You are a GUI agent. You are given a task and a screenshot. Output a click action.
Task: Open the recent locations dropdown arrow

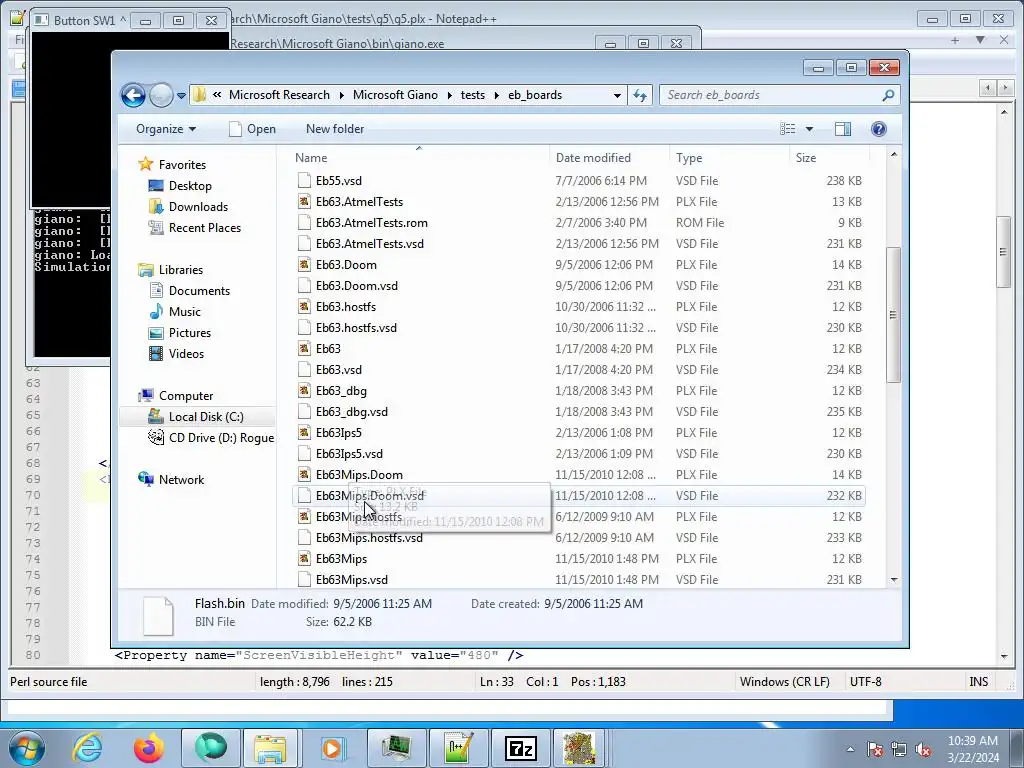pos(181,96)
